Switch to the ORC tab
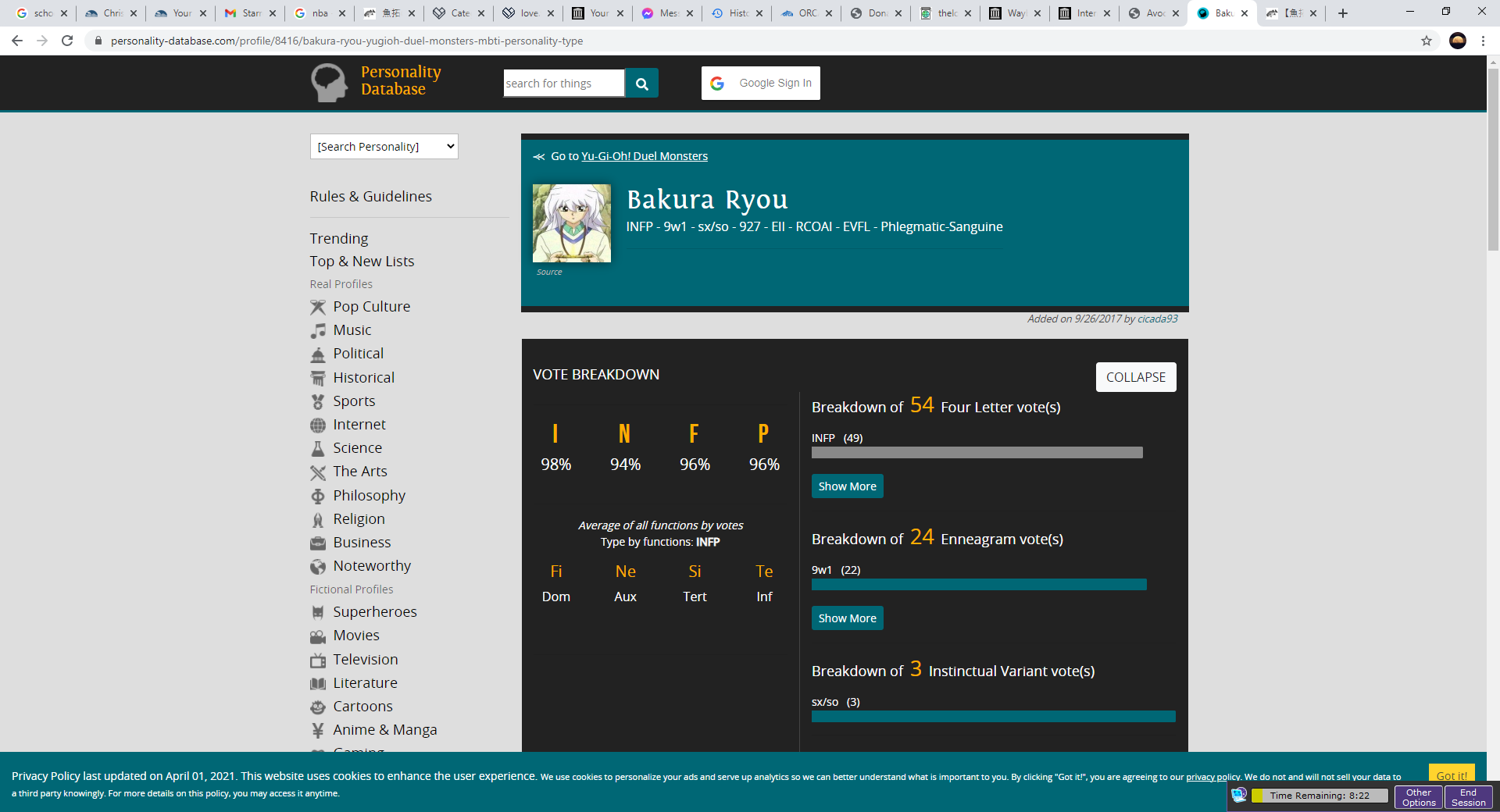Screen dimensions: 1500x812 point(805,13)
